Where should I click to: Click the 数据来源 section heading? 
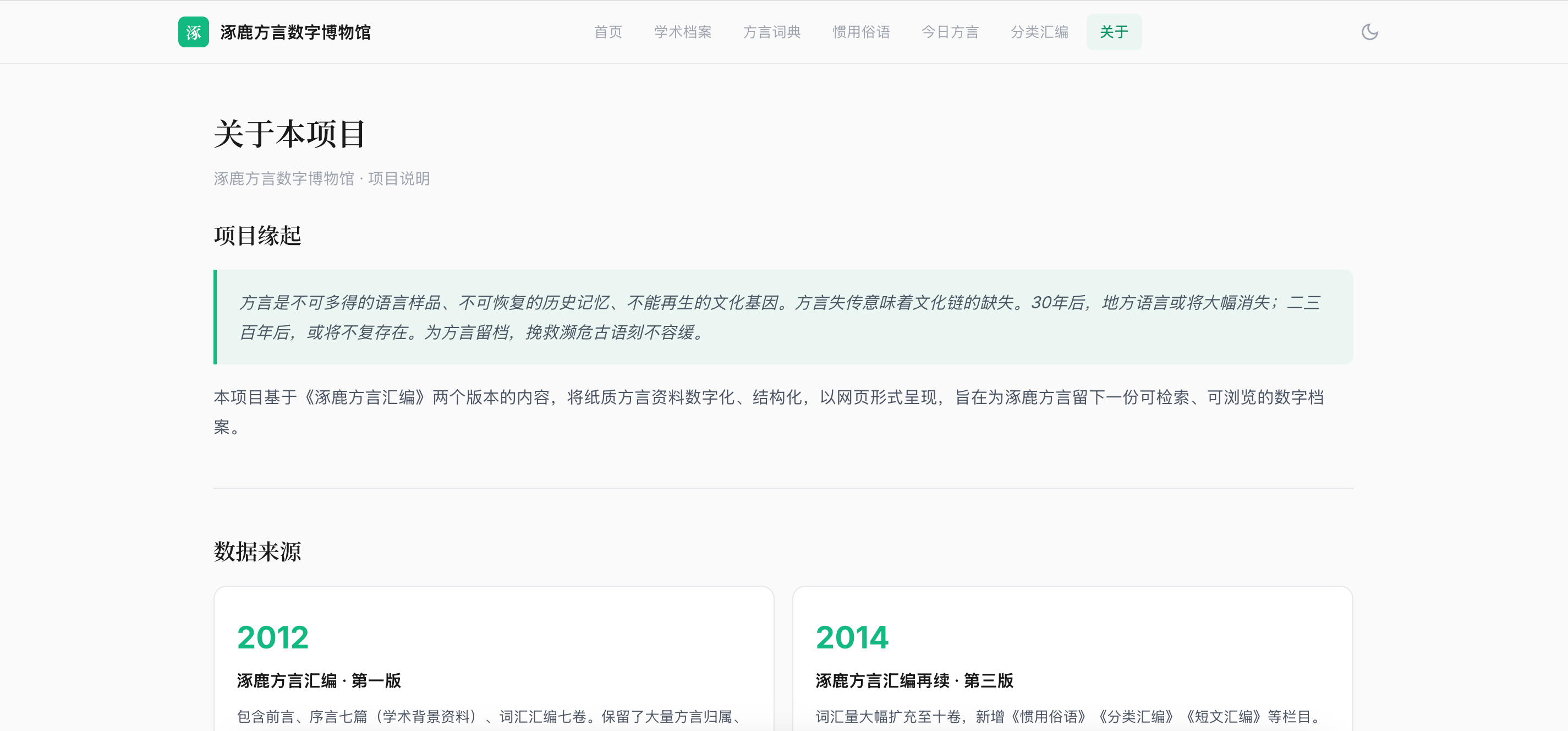point(257,552)
